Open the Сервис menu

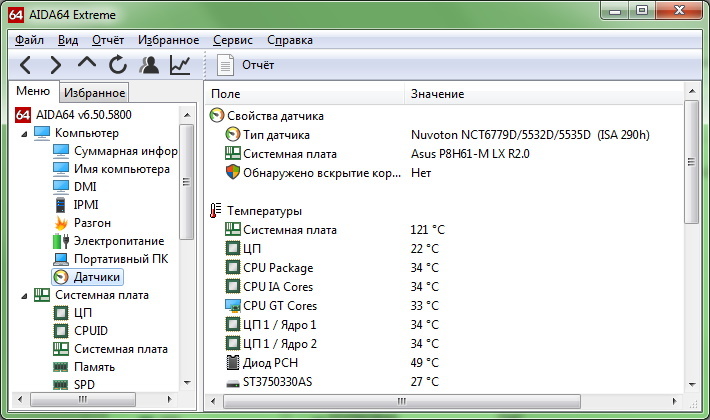233,40
